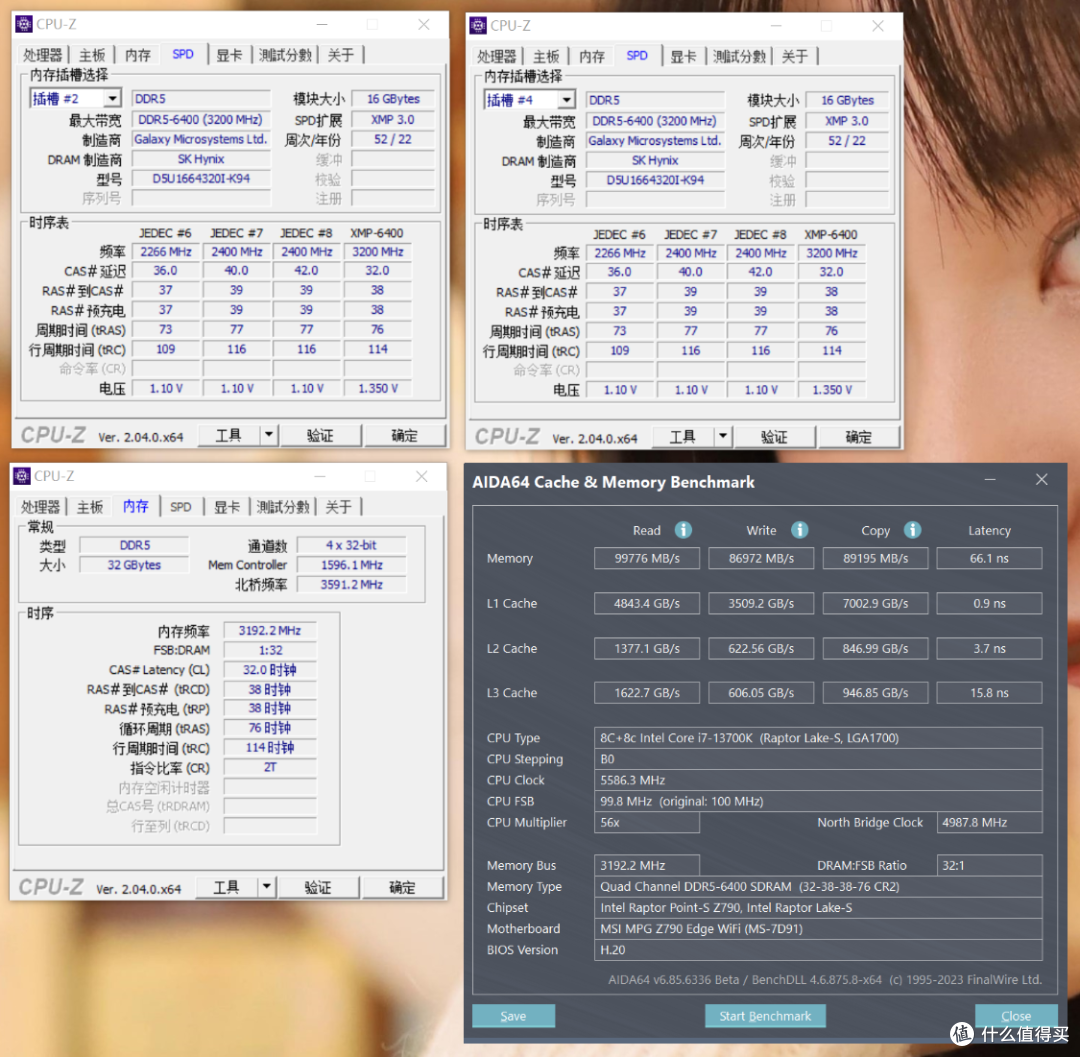Open 关于 tab in slot #4 CPU-Z window
The height and width of the screenshot is (1057, 1080).
pyautogui.click(x=794, y=56)
